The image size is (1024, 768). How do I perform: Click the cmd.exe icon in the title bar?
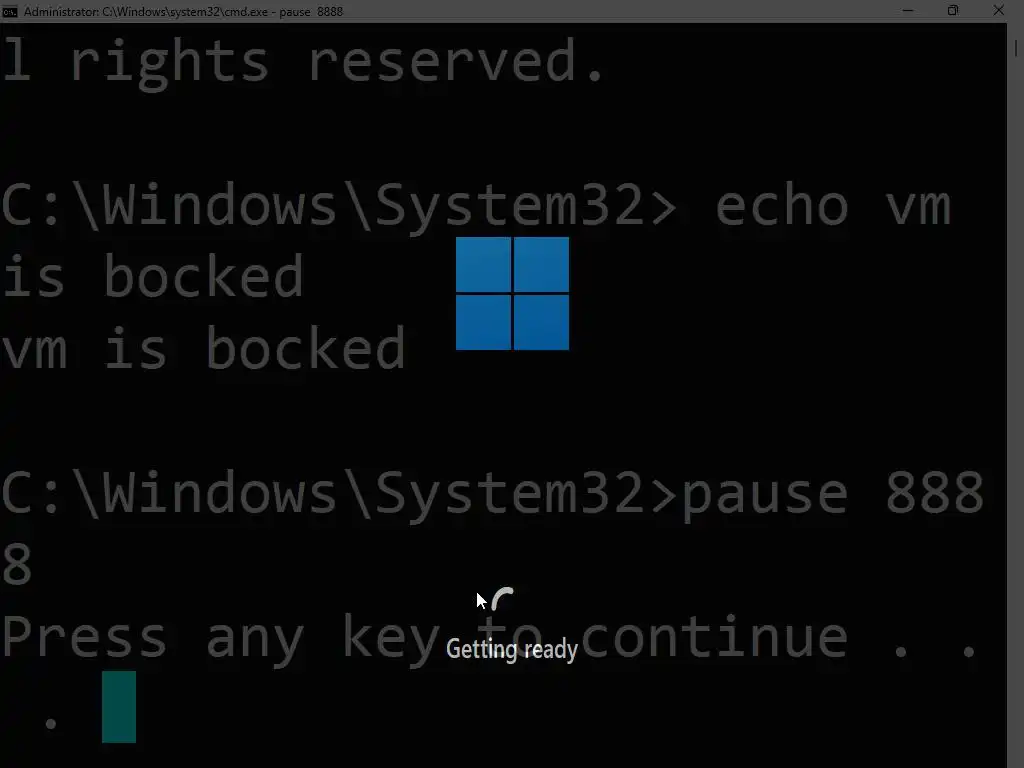(x=9, y=11)
